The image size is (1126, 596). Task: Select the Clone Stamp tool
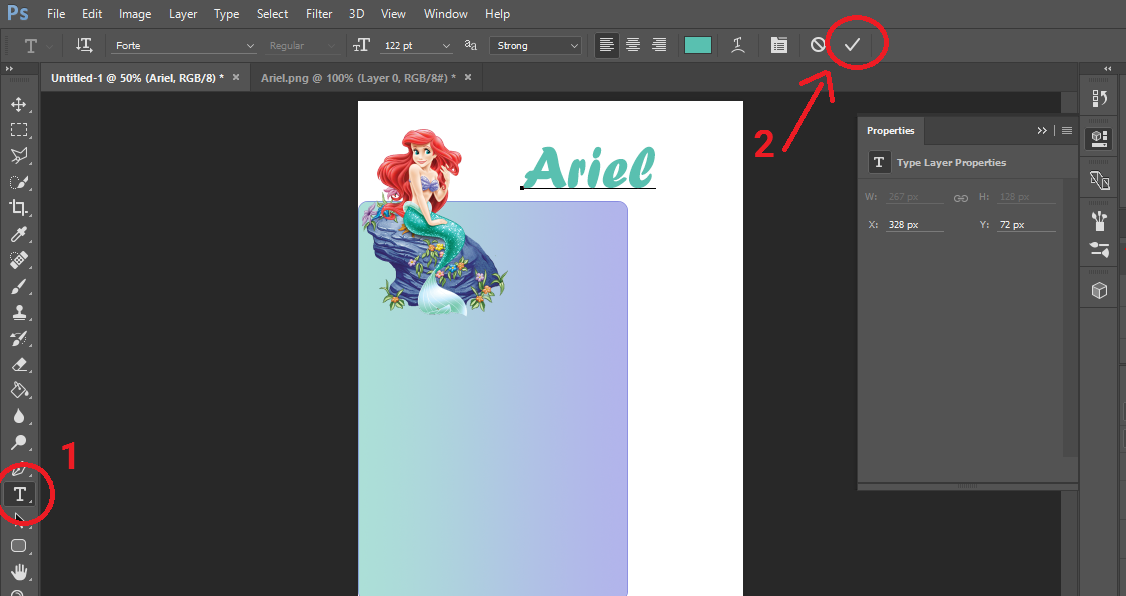point(19,312)
